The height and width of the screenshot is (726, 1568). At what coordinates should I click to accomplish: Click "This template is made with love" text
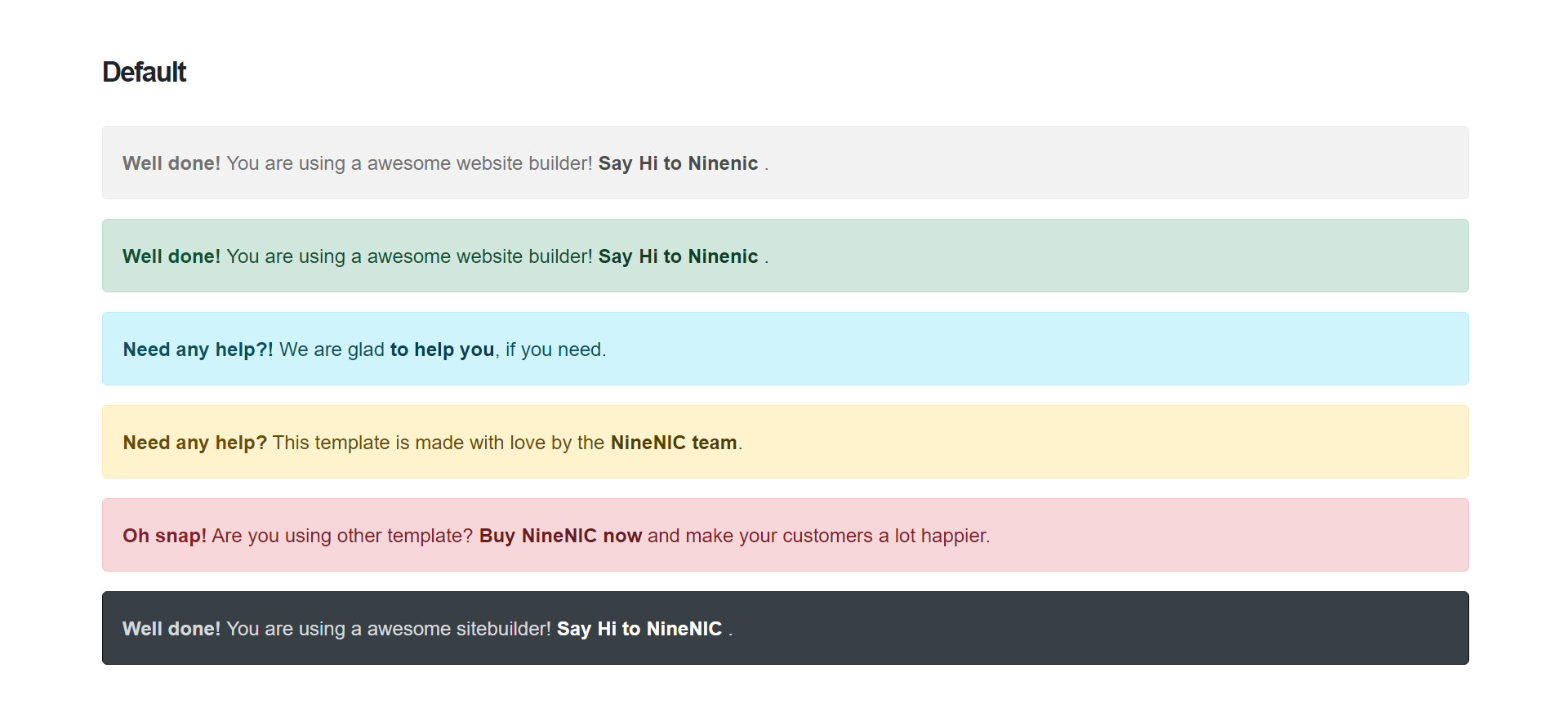point(409,443)
